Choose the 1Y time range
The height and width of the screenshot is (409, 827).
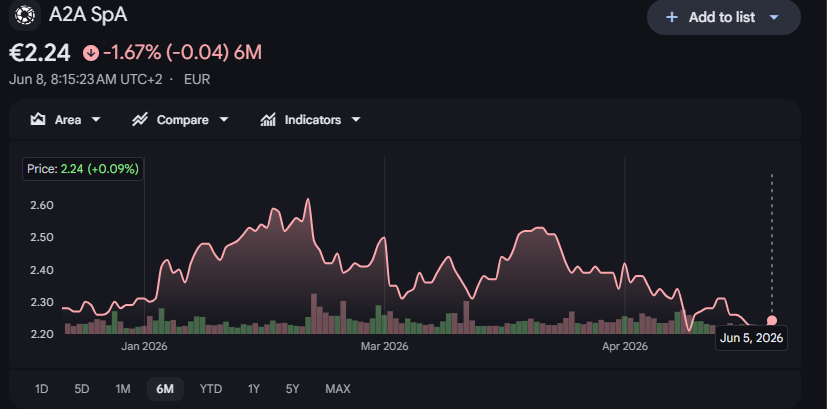coord(254,389)
